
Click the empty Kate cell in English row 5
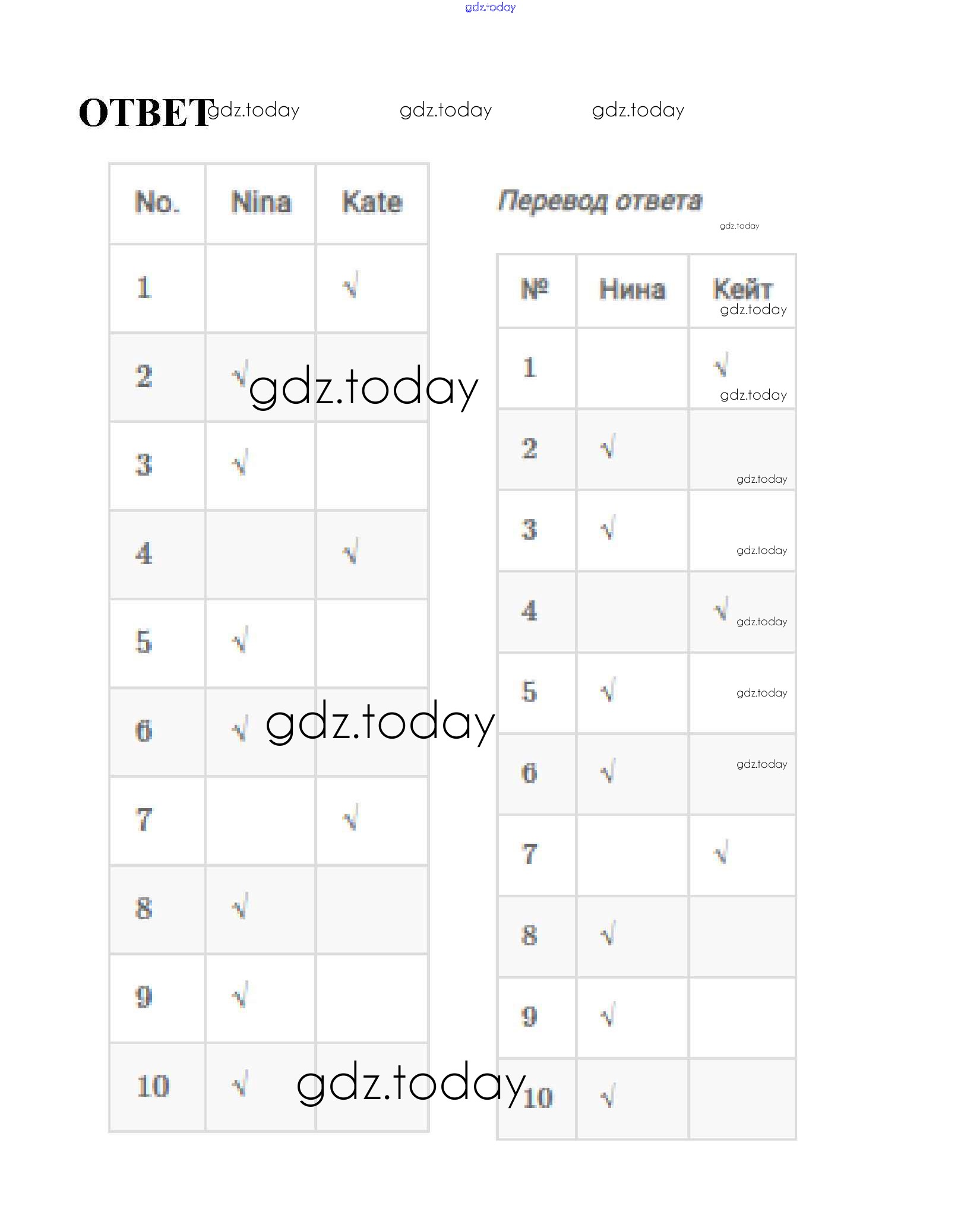(x=372, y=642)
